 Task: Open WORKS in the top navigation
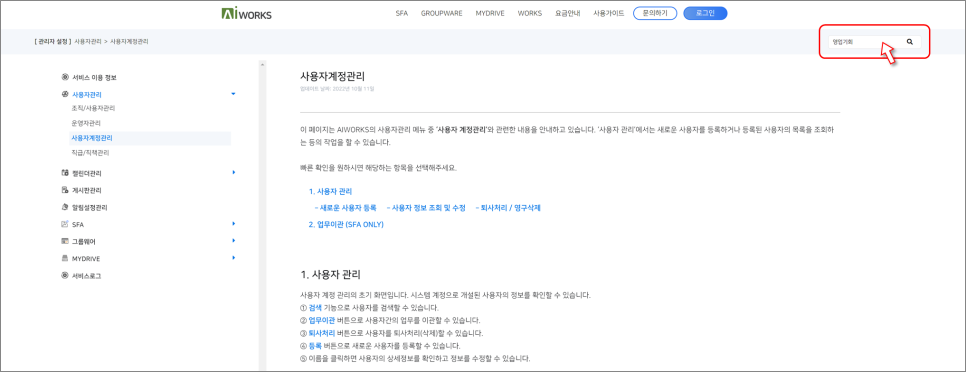click(x=530, y=13)
